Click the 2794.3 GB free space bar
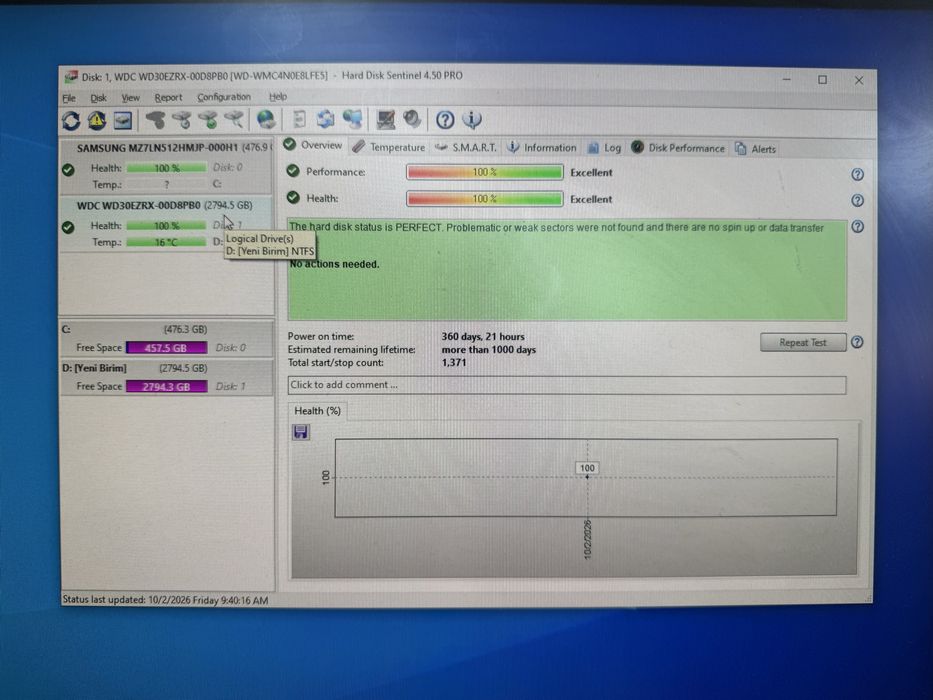This screenshot has height=700, width=933. pyautogui.click(x=167, y=386)
